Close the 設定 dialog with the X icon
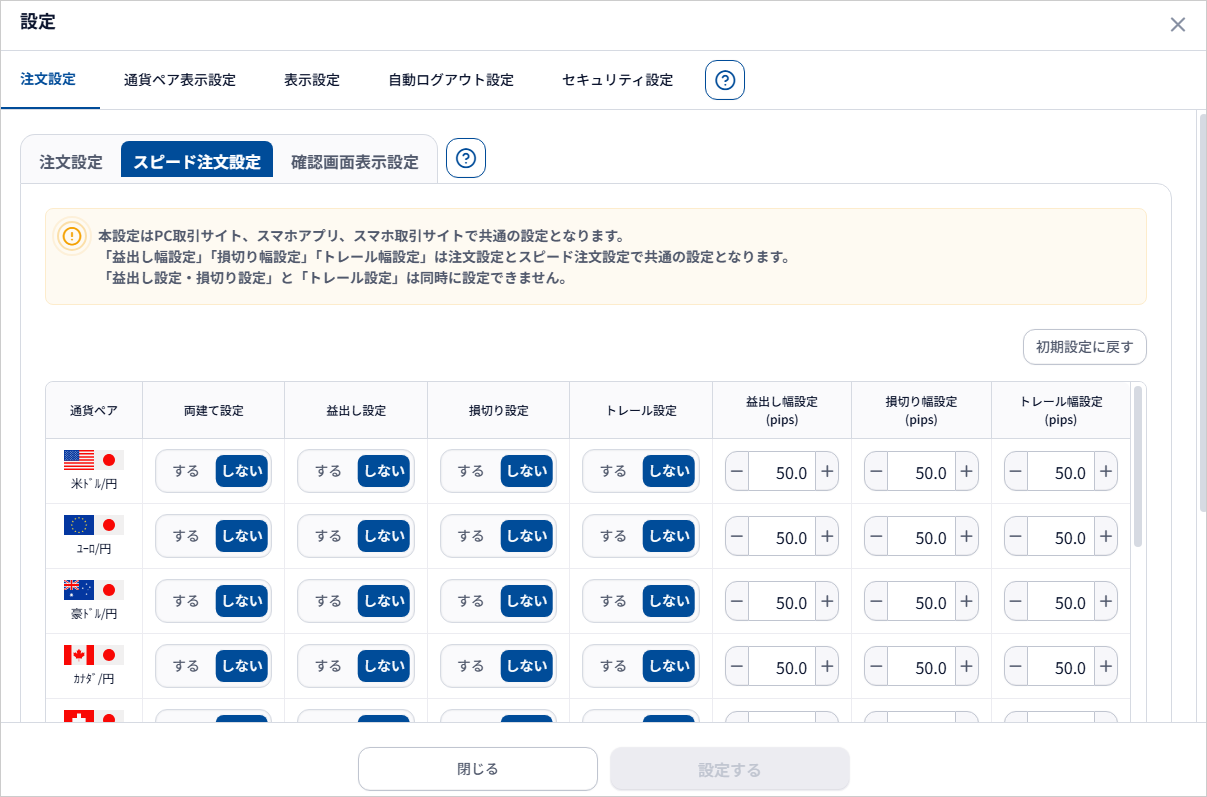1207x797 pixels. 1178,25
